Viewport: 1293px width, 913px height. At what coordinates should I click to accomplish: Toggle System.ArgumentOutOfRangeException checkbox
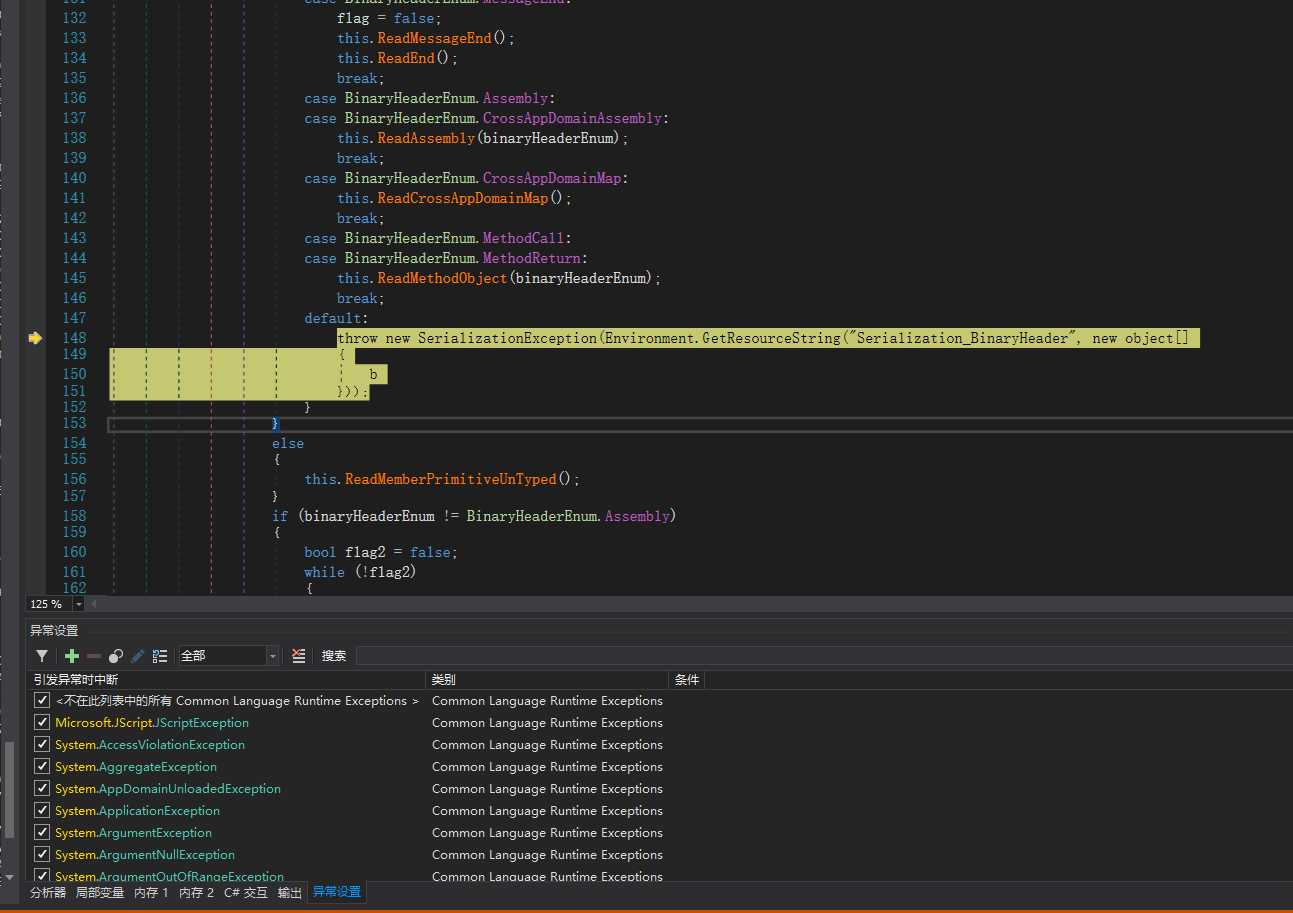(x=42, y=876)
